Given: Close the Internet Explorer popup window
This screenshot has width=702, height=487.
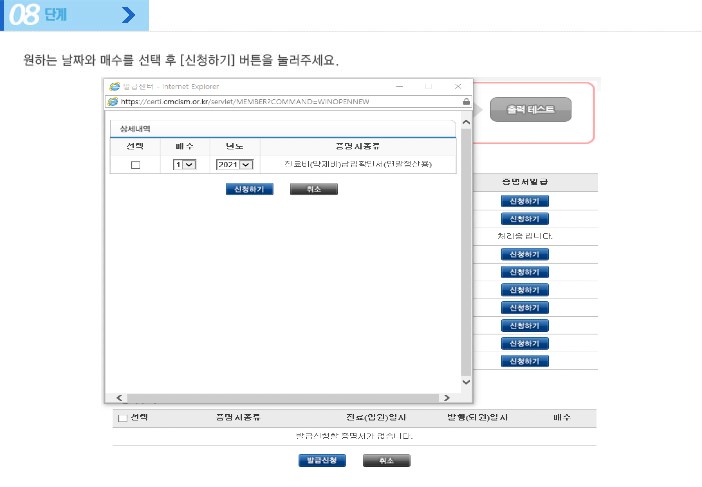Looking at the screenshot, I should [x=458, y=87].
